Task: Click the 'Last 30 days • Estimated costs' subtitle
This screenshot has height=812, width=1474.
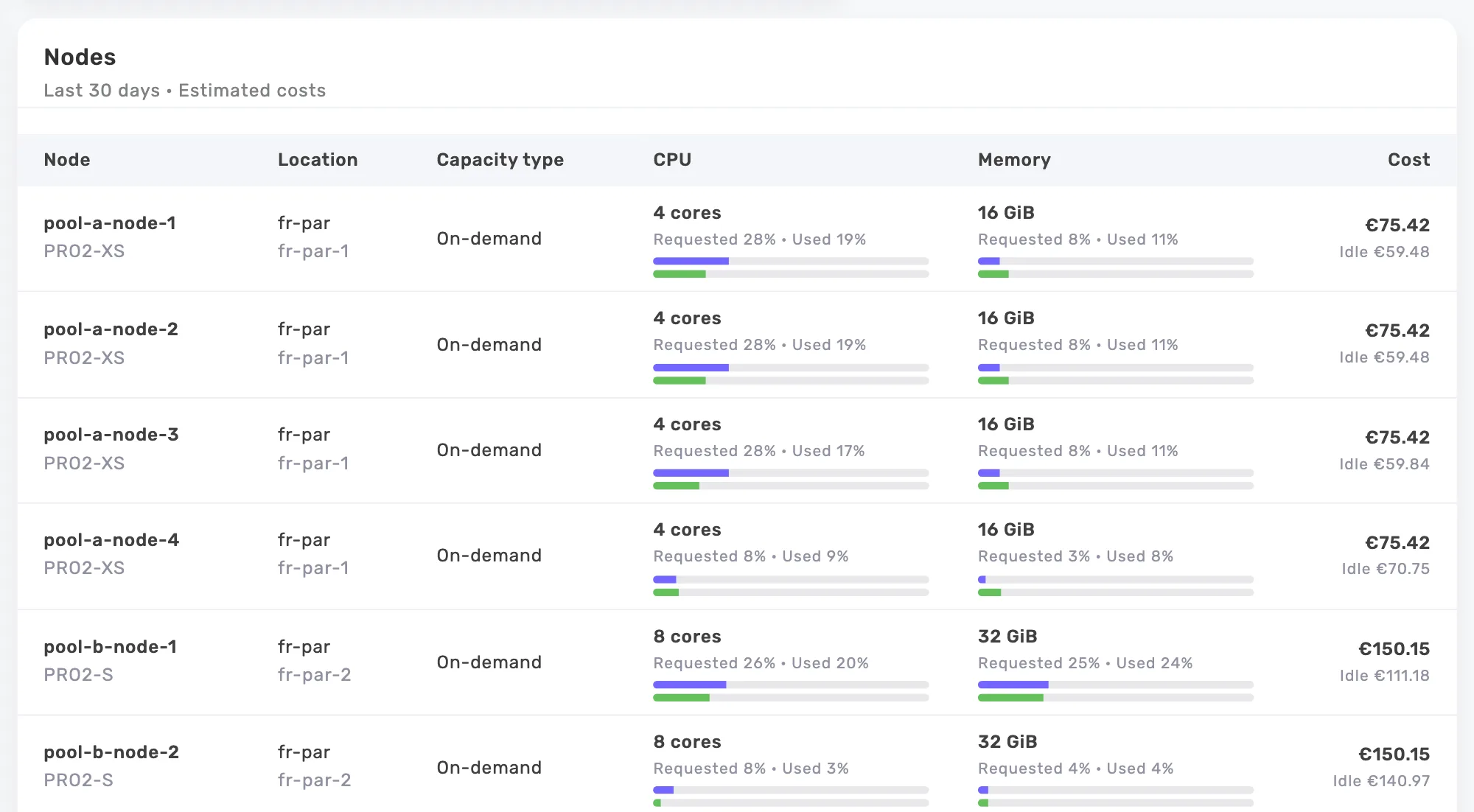Action: click(184, 91)
